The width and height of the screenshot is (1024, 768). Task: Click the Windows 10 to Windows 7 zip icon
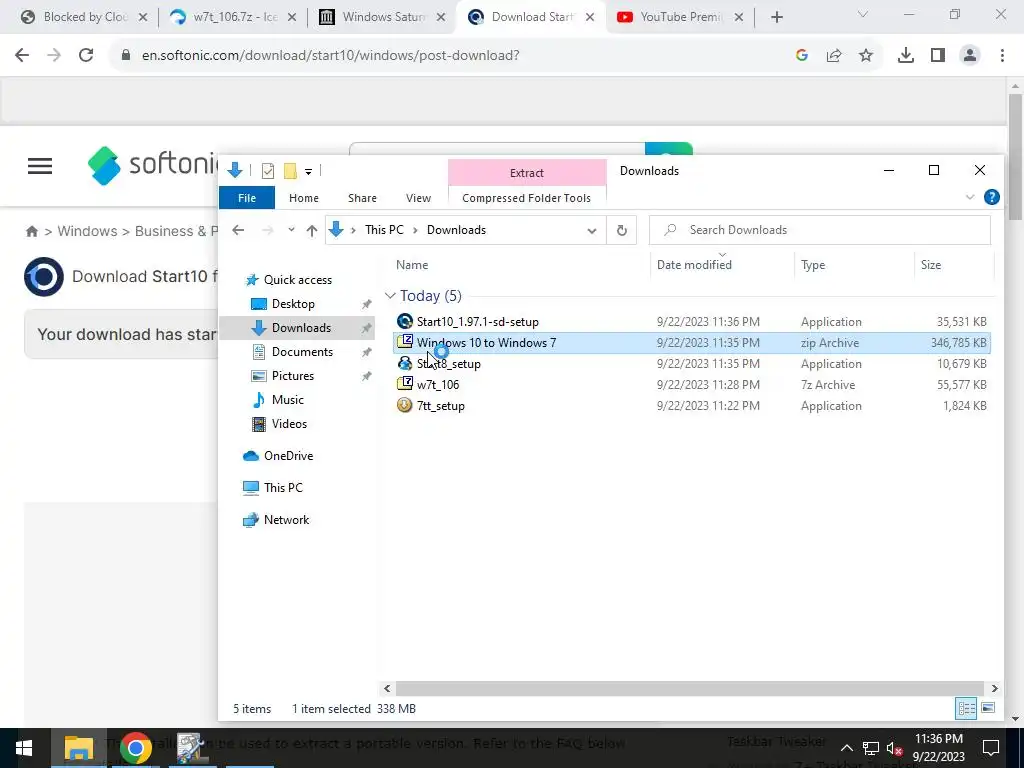click(x=405, y=342)
